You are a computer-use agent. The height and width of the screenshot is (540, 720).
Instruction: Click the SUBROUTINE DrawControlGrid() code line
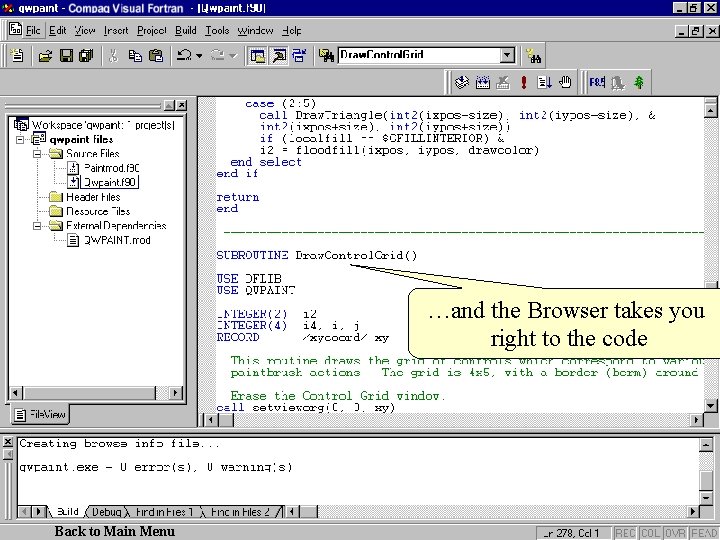(x=317, y=255)
